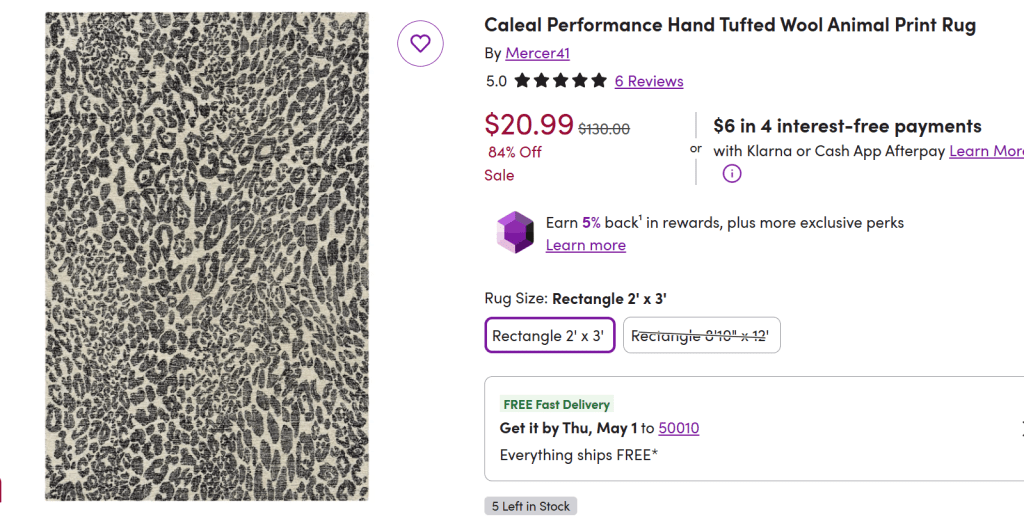Change delivery zip code 50010
1024x519 pixels.
click(x=679, y=428)
